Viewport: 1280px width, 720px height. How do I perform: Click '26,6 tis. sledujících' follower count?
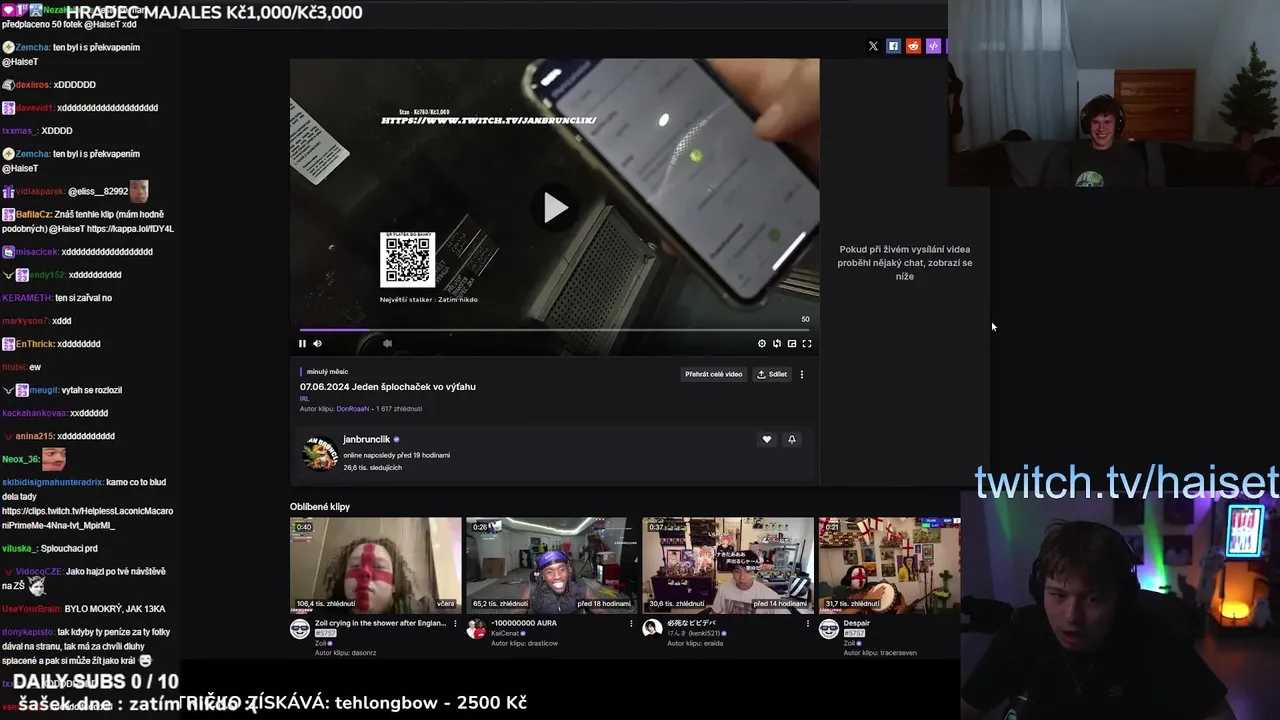click(372, 468)
